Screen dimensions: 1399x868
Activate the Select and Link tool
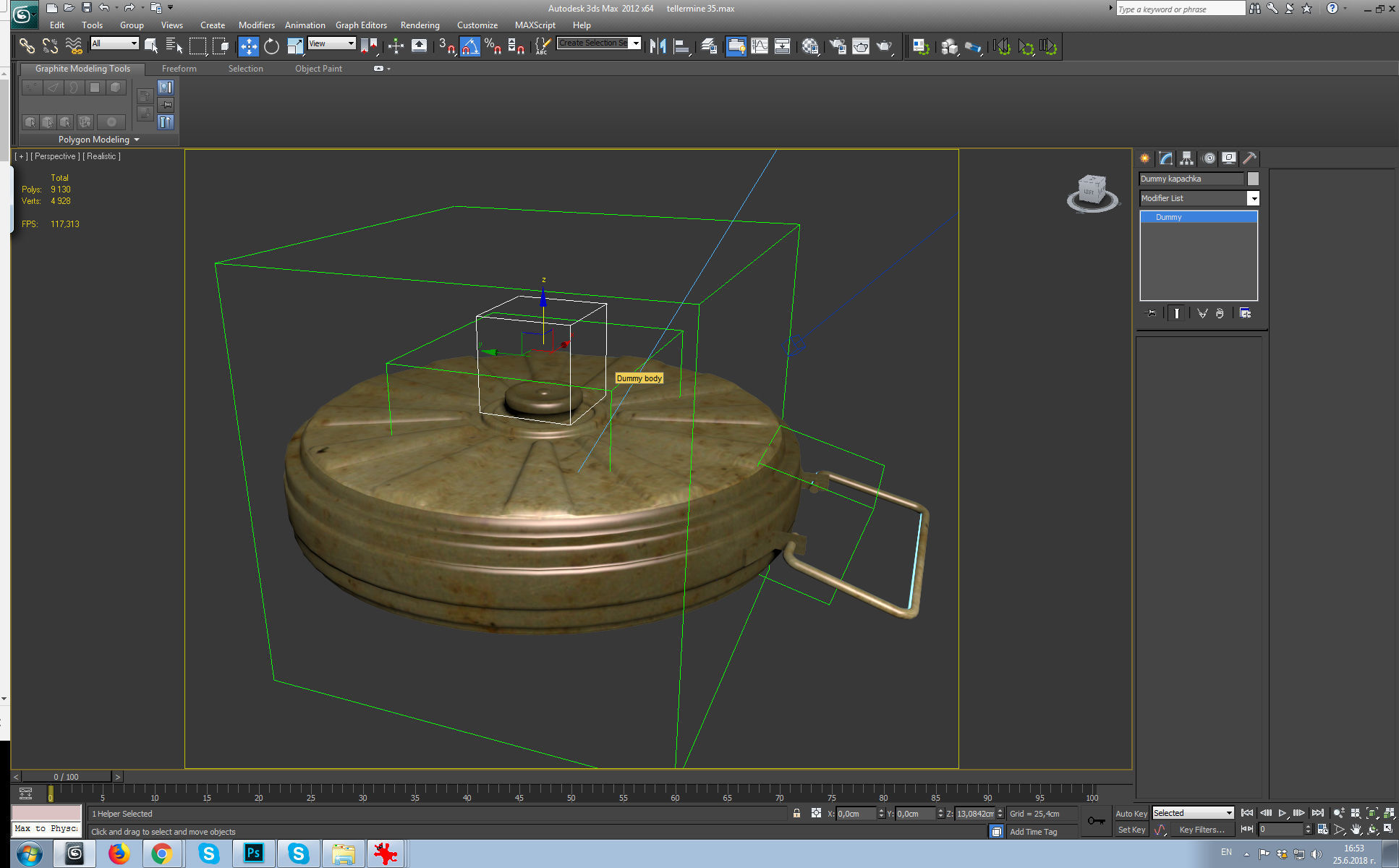(x=27, y=47)
